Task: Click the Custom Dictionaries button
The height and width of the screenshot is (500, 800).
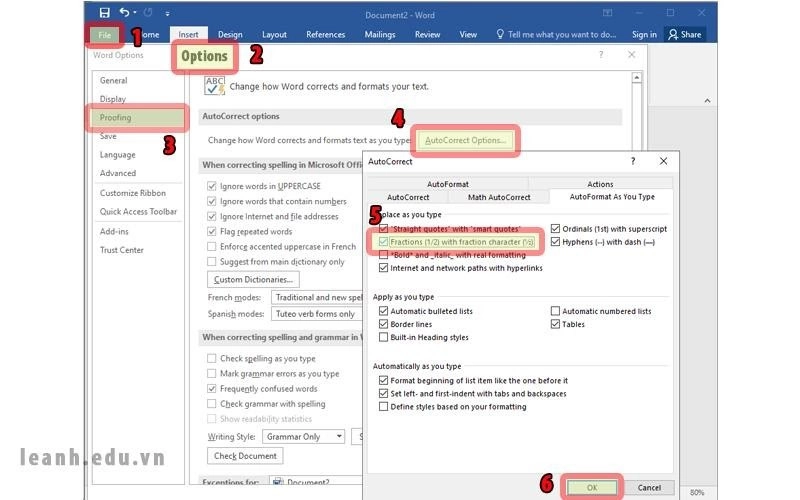Action: 253,280
